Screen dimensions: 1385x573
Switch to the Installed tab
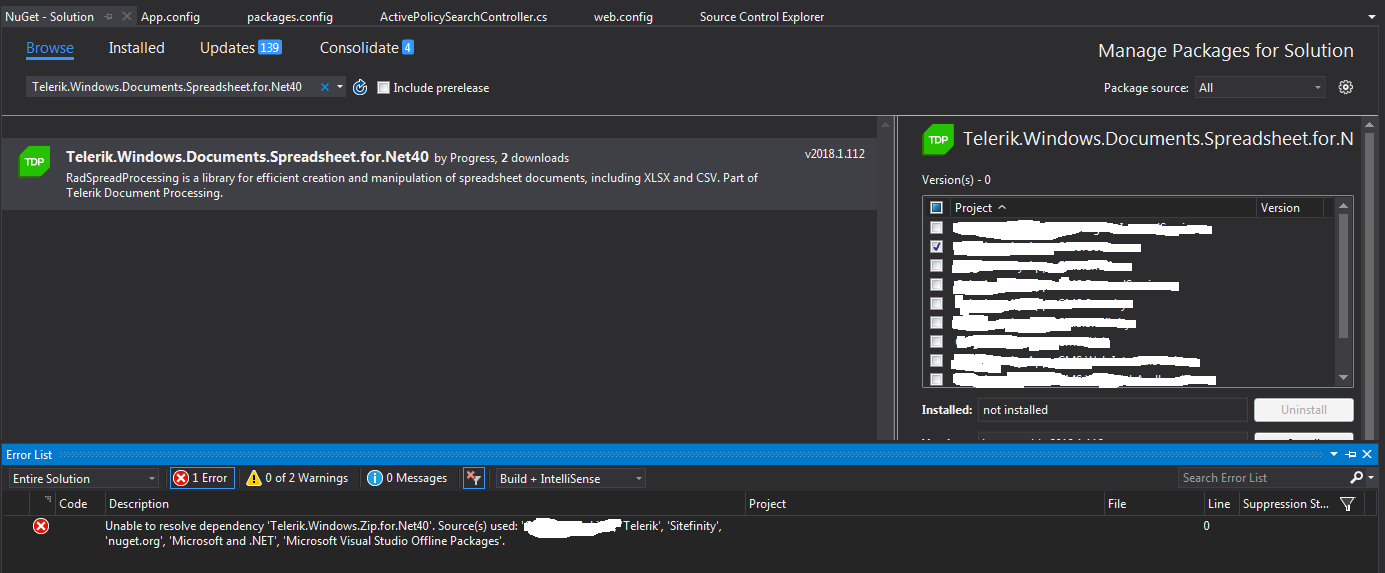point(136,48)
